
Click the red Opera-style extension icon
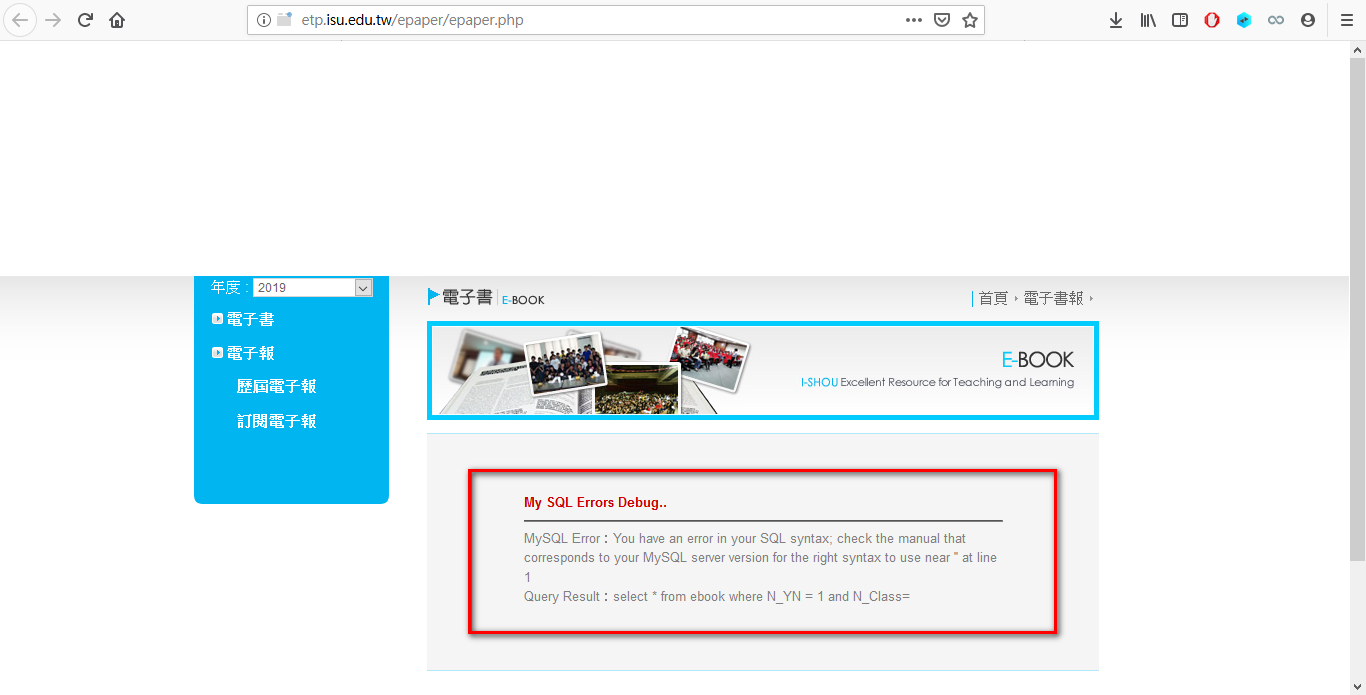coord(1212,20)
